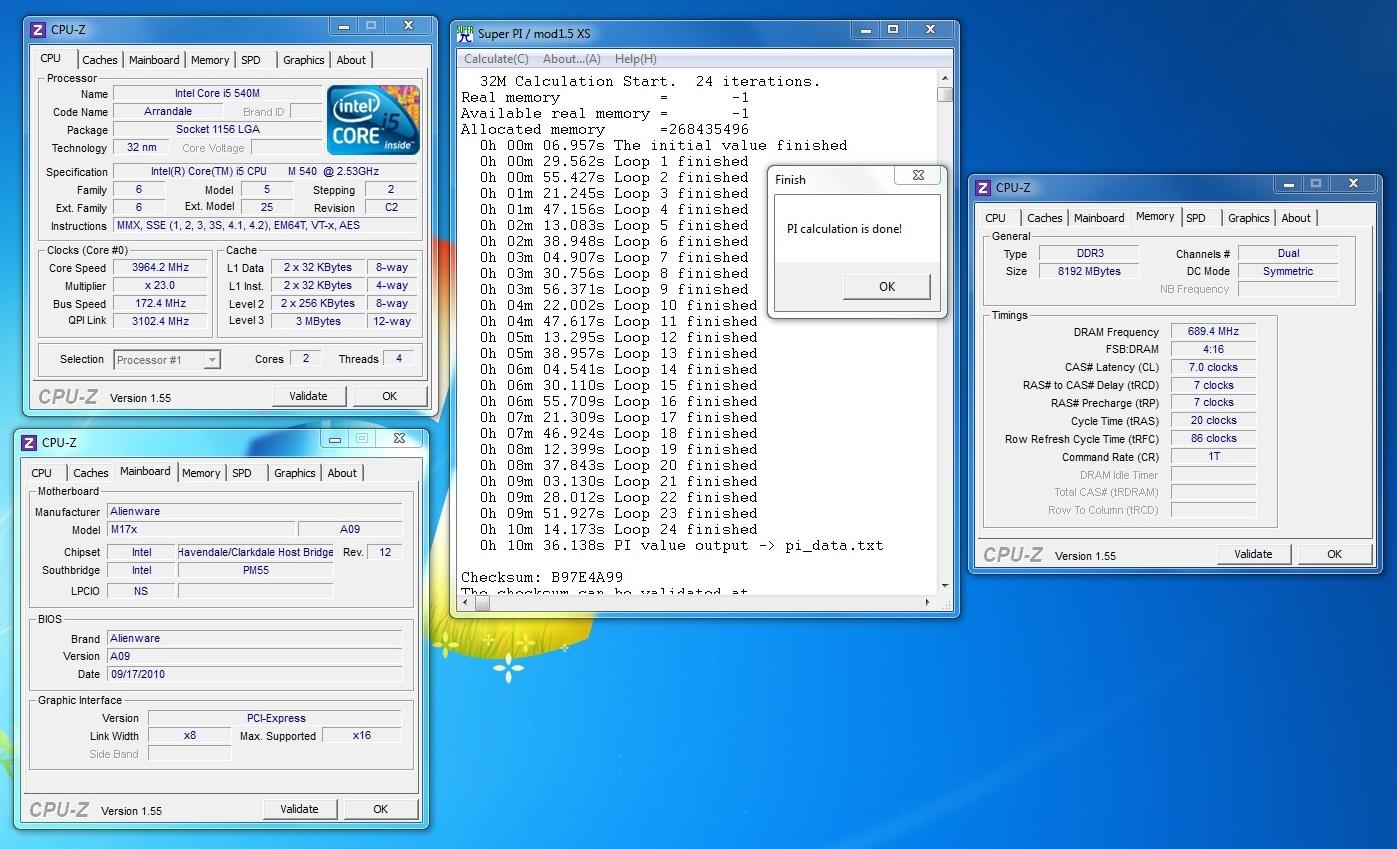The image size is (1397, 849).
Task: Click the processor name field Intel Core i5 540M
Action: (217, 94)
